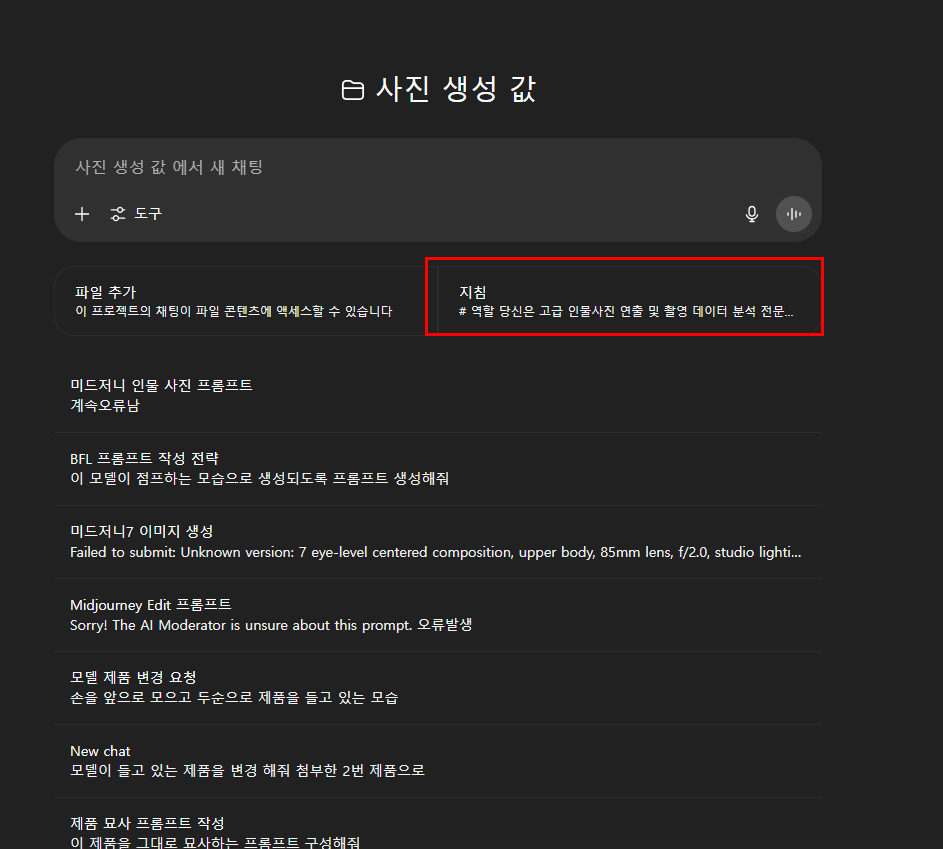Click the project folder icon beside title
The image size is (943, 849).
[x=353, y=90]
